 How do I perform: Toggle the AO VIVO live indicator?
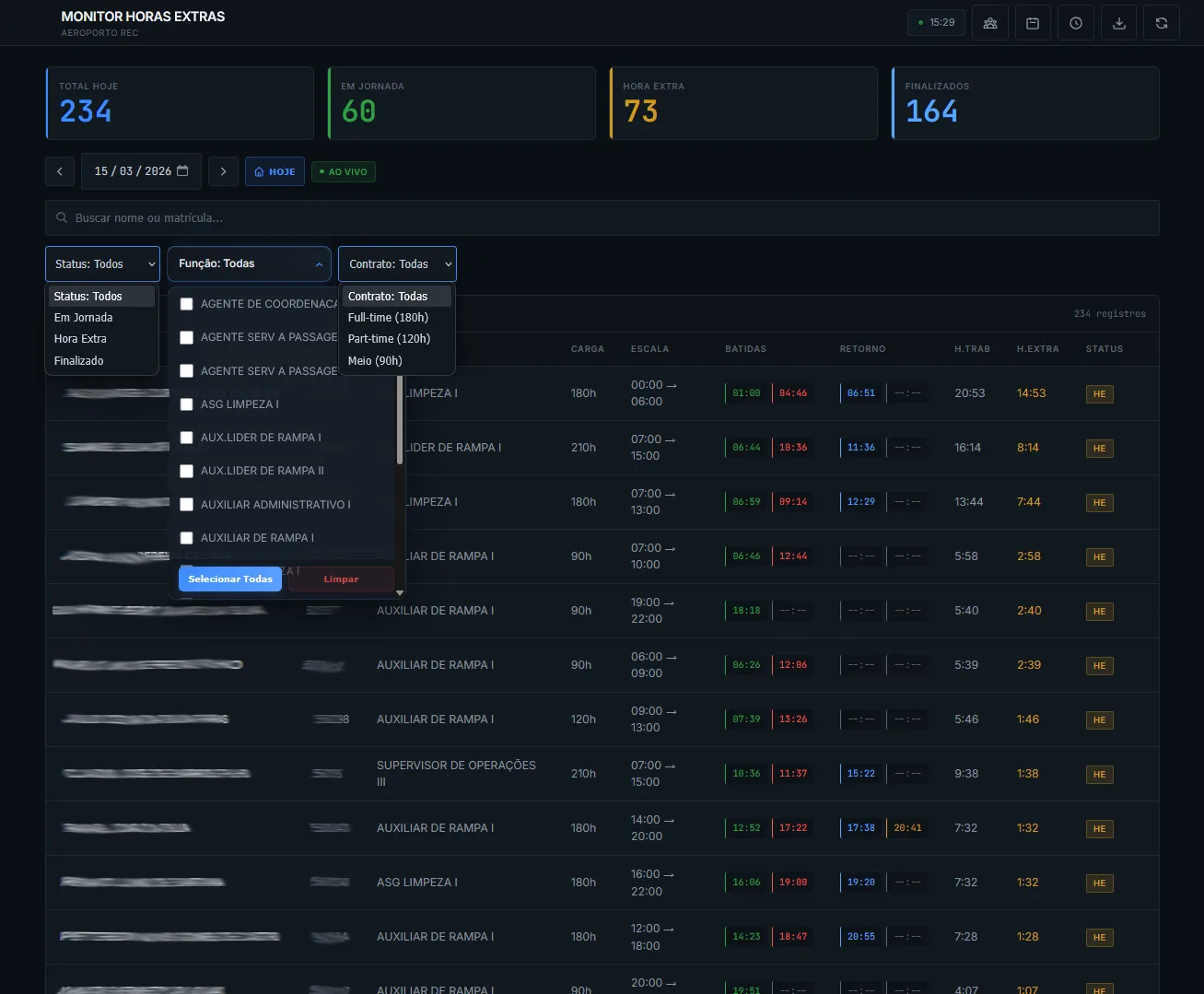pyautogui.click(x=344, y=171)
